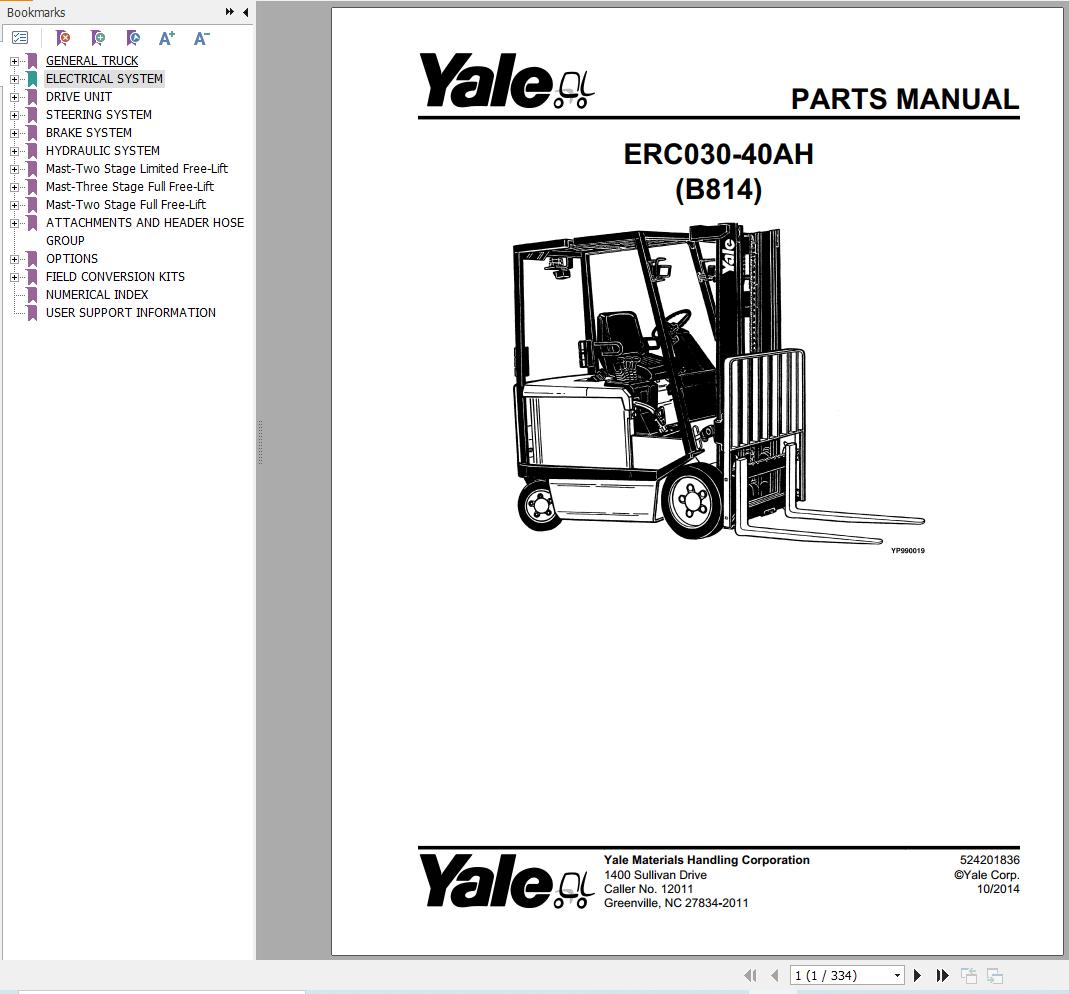Expand the HYDRAULIC SYSTEM bookmark

coord(12,150)
